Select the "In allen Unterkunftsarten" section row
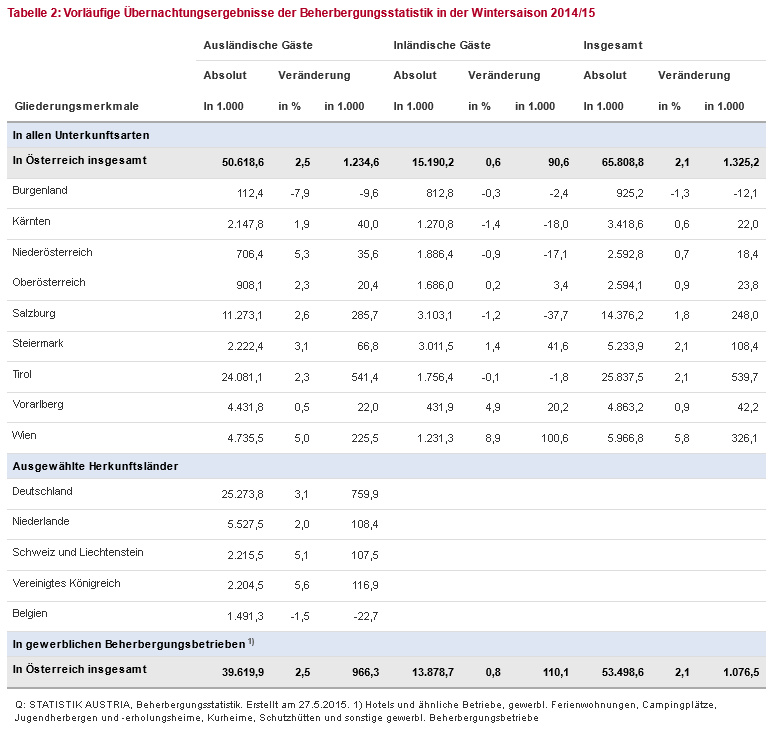The height and width of the screenshot is (731, 771). pyautogui.click(x=80, y=133)
